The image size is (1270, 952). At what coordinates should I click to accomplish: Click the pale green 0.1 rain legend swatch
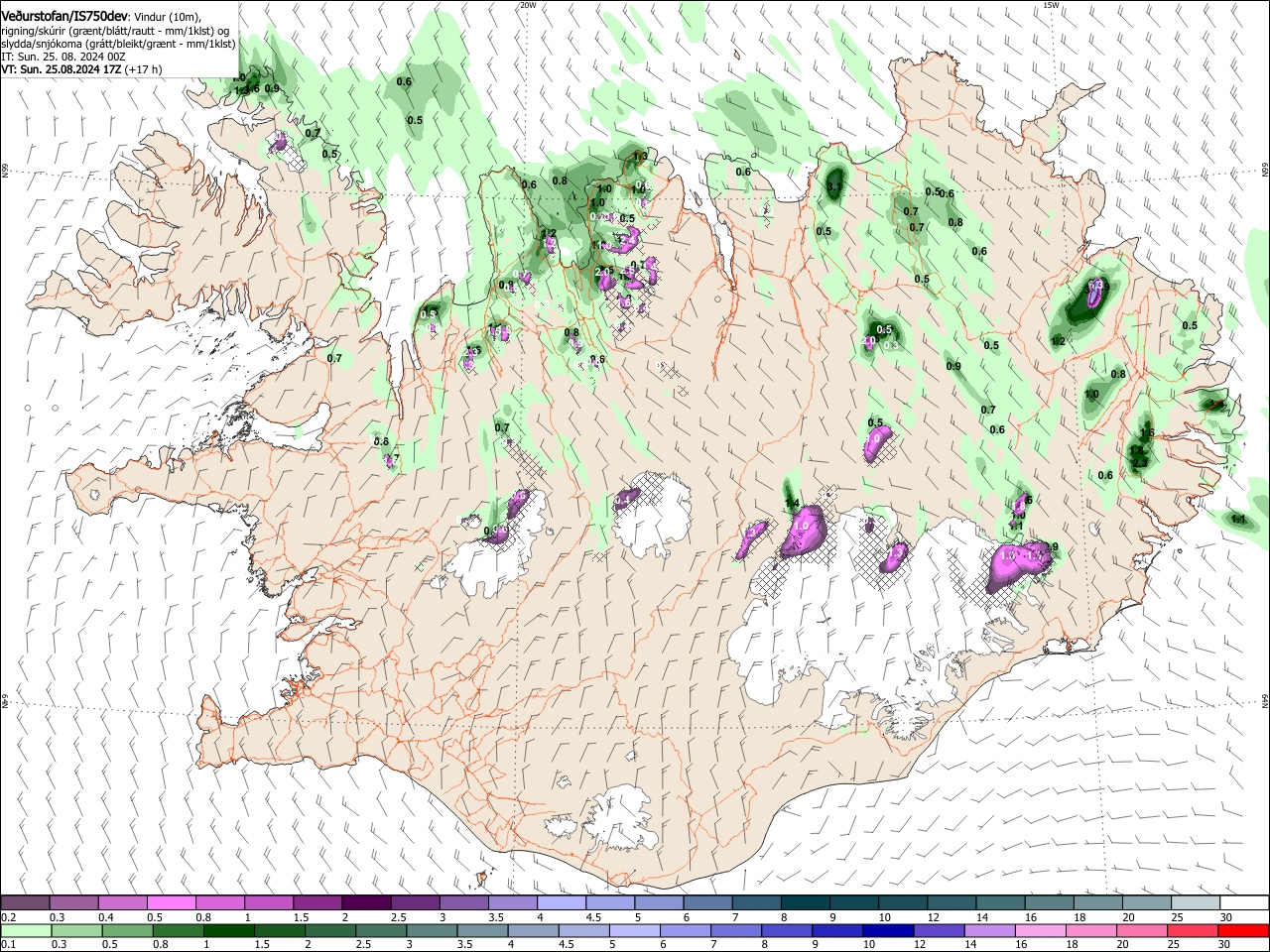(x=25, y=930)
